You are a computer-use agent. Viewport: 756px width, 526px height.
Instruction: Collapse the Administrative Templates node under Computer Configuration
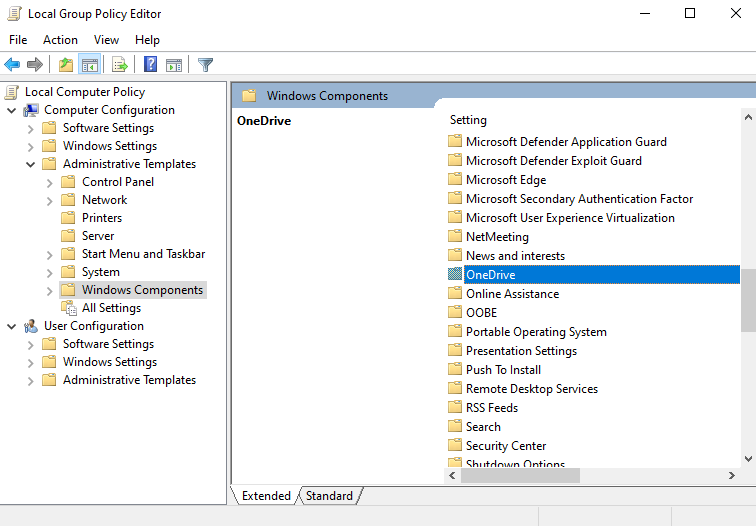[x=31, y=164]
